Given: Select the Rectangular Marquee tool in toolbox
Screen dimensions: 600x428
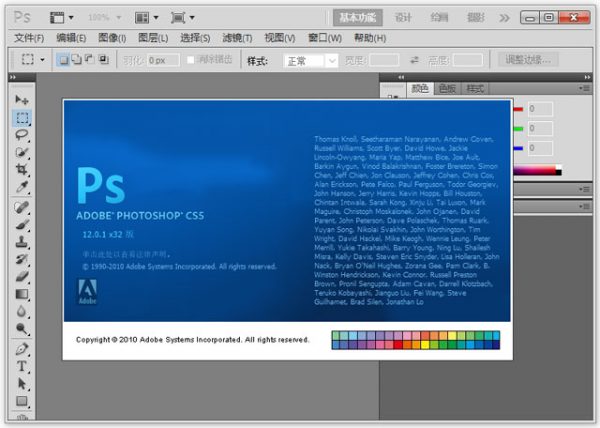Looking at the screenshot, I should click(22, 117).
